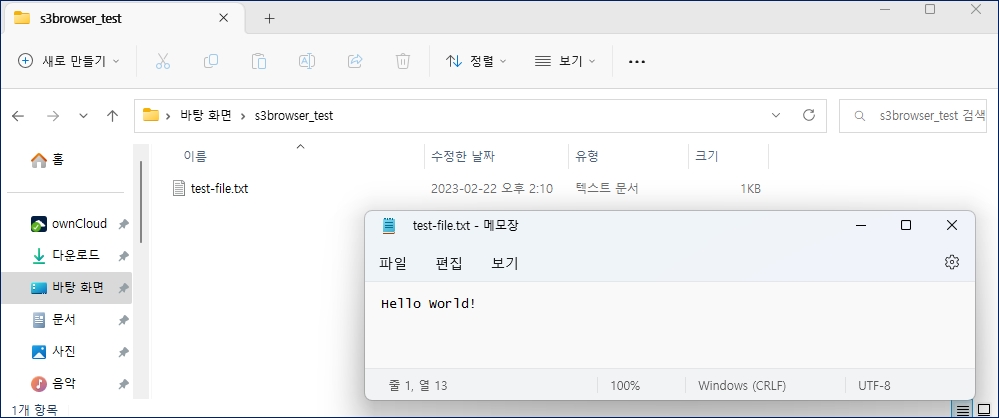Open Notepad 파일 menu
The width and height of the screenshot is (999, 418).
click(393, 263)
